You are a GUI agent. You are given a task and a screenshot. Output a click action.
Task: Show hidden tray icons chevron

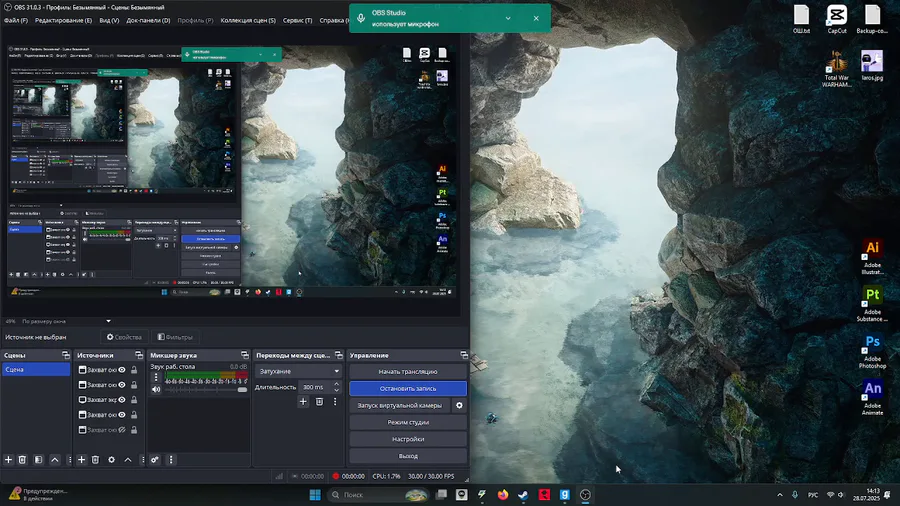click(x=779, y=495)
